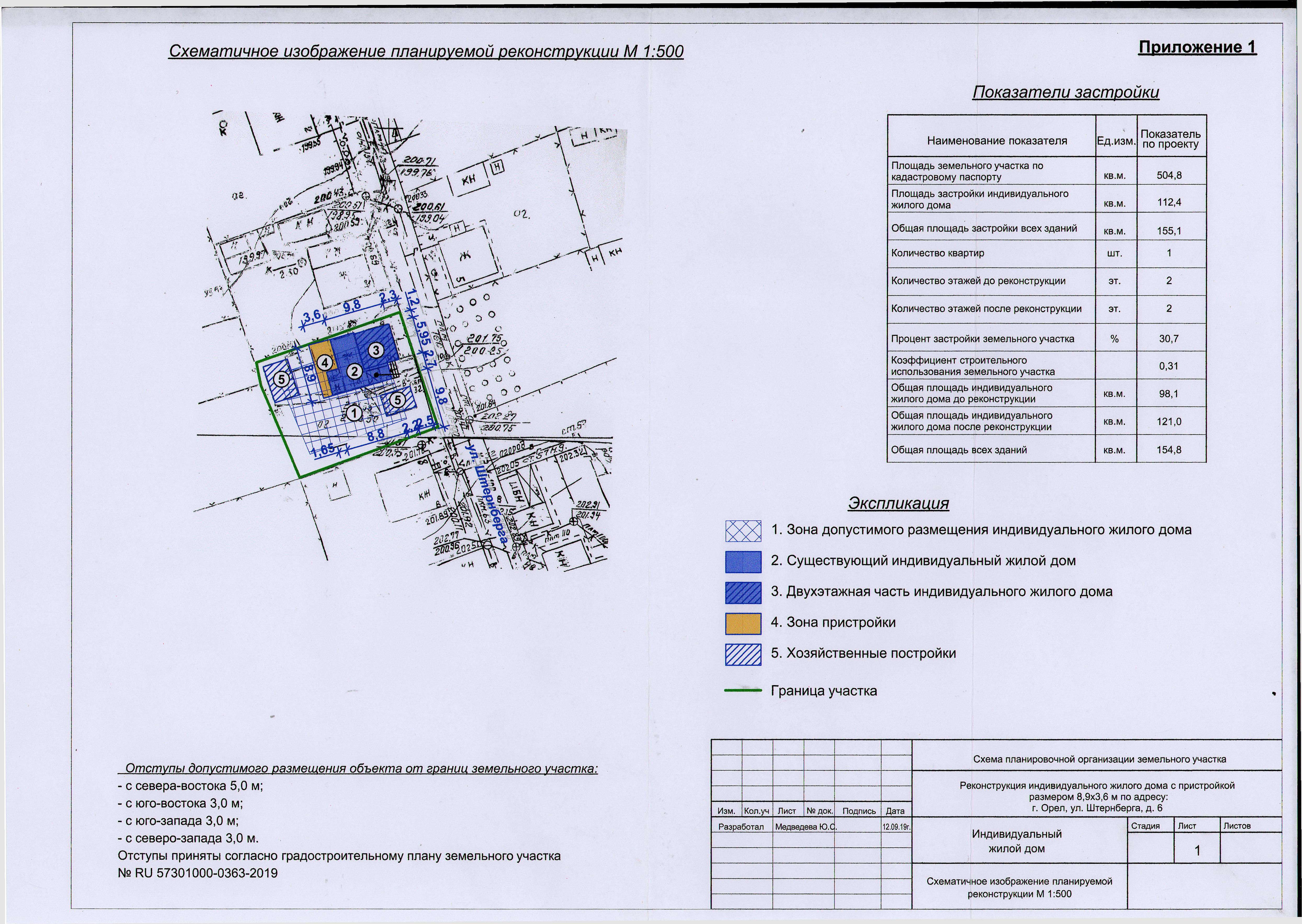Screen dimensions: 1302x924
Task: Click the dimension '8,9' beside the extension
Action: 309,374
